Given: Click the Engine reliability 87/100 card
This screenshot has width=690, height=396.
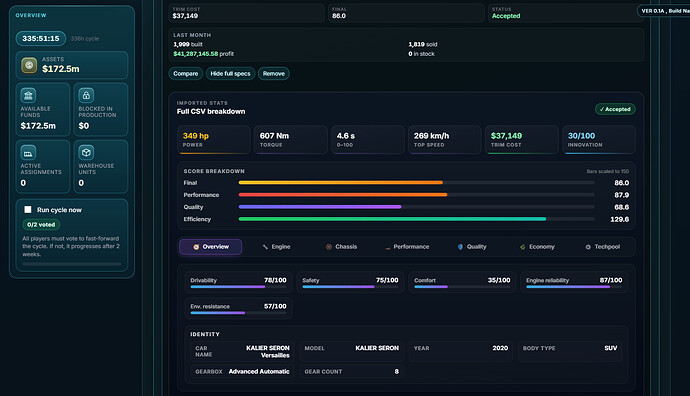Looking at the screenshot, I should coord(574,282).
